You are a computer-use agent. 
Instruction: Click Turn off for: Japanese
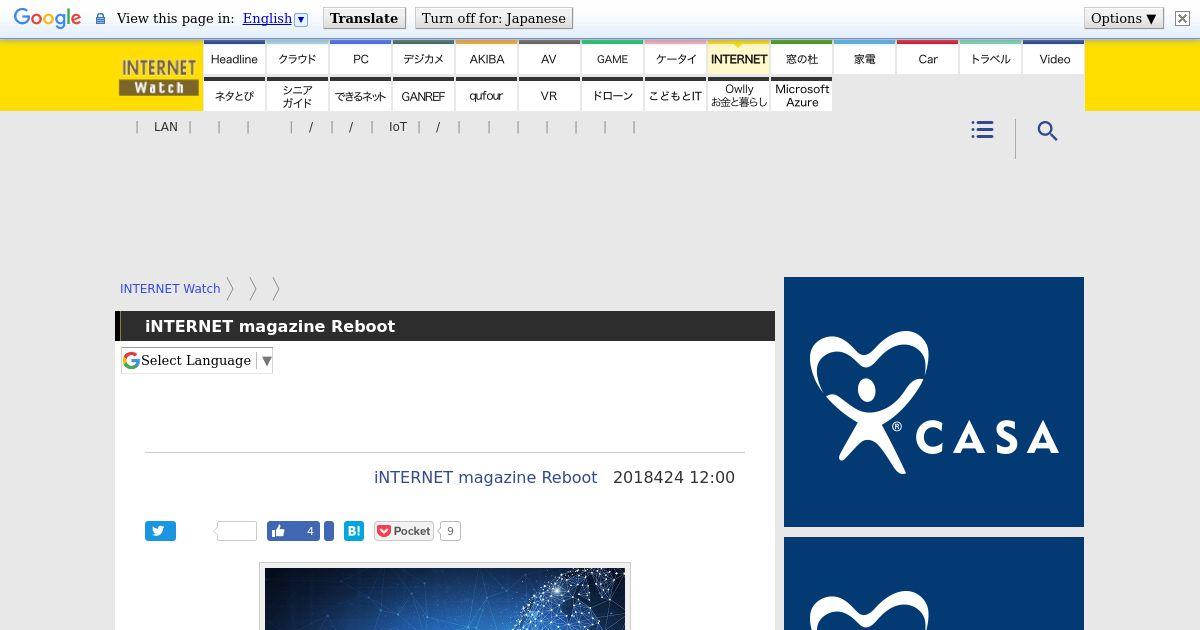coord(494,18)
